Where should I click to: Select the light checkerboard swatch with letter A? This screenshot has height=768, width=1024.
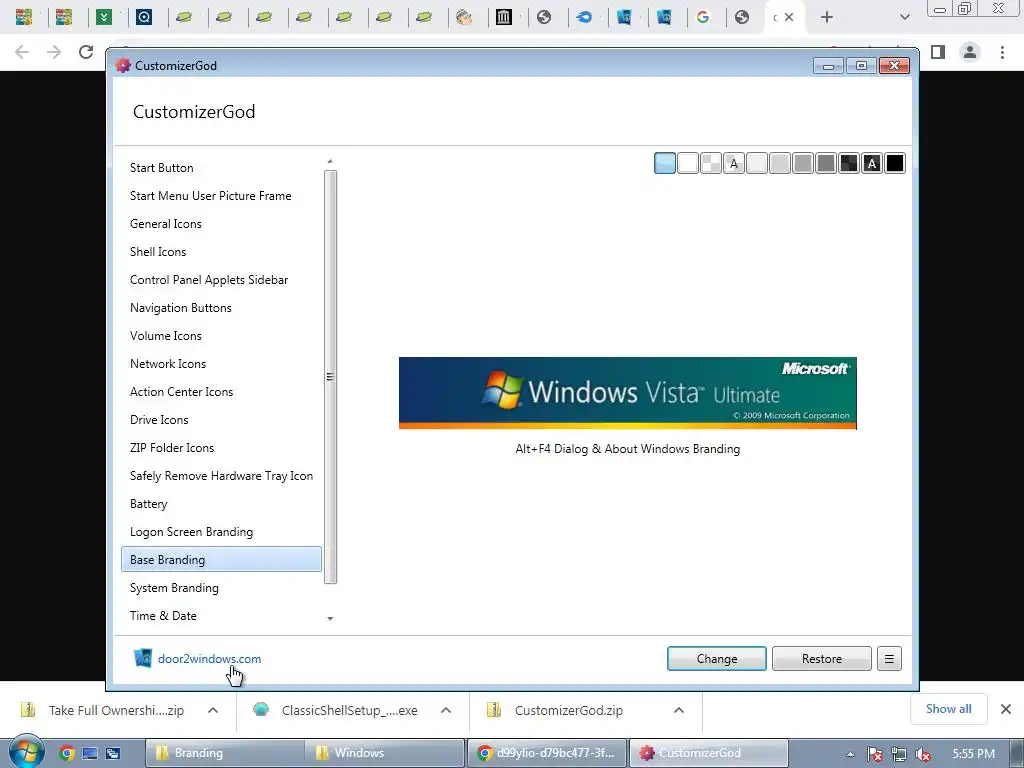point(734,163)
